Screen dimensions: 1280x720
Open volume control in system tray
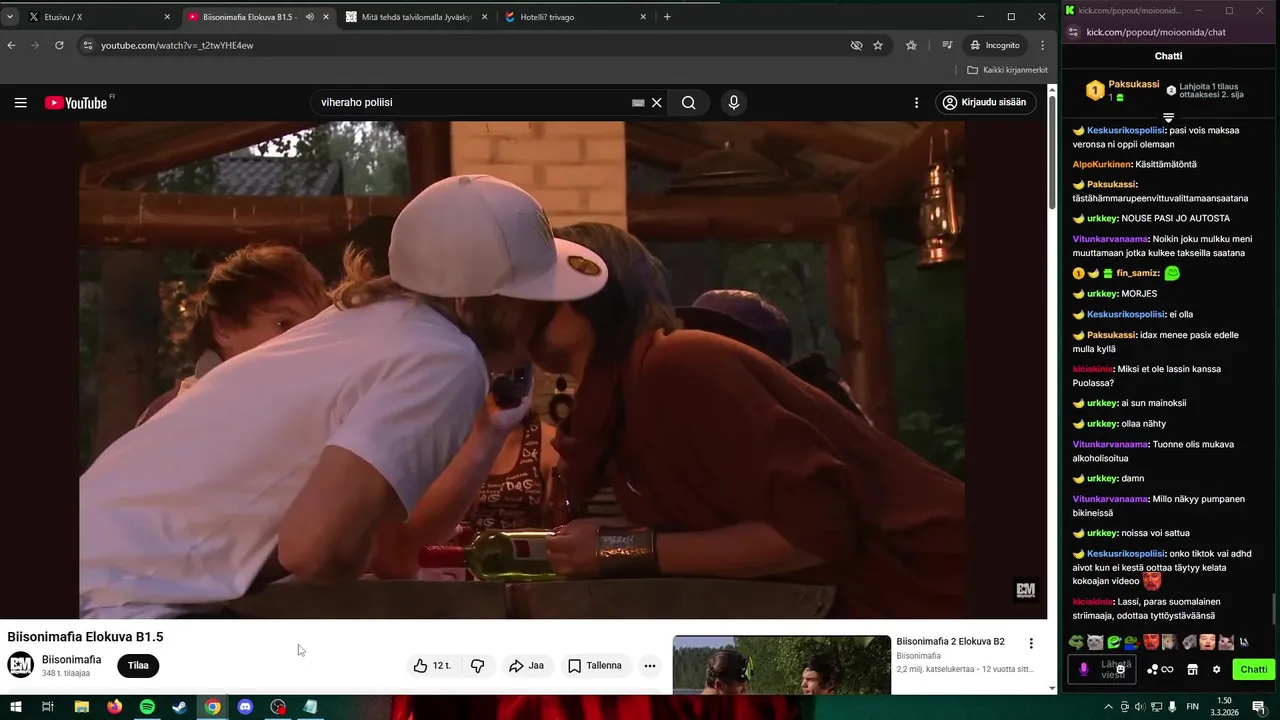pyautogui.click(x=1139, y=707)
